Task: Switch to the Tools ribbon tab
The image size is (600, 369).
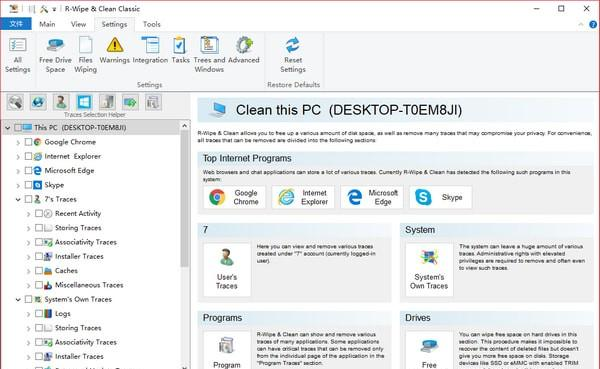Action: (x=152, y=24)
